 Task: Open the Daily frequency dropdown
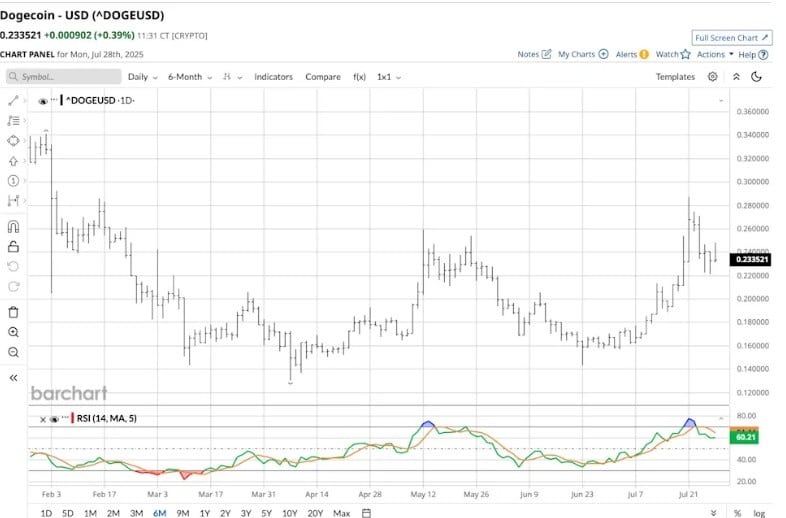point(142,77)
